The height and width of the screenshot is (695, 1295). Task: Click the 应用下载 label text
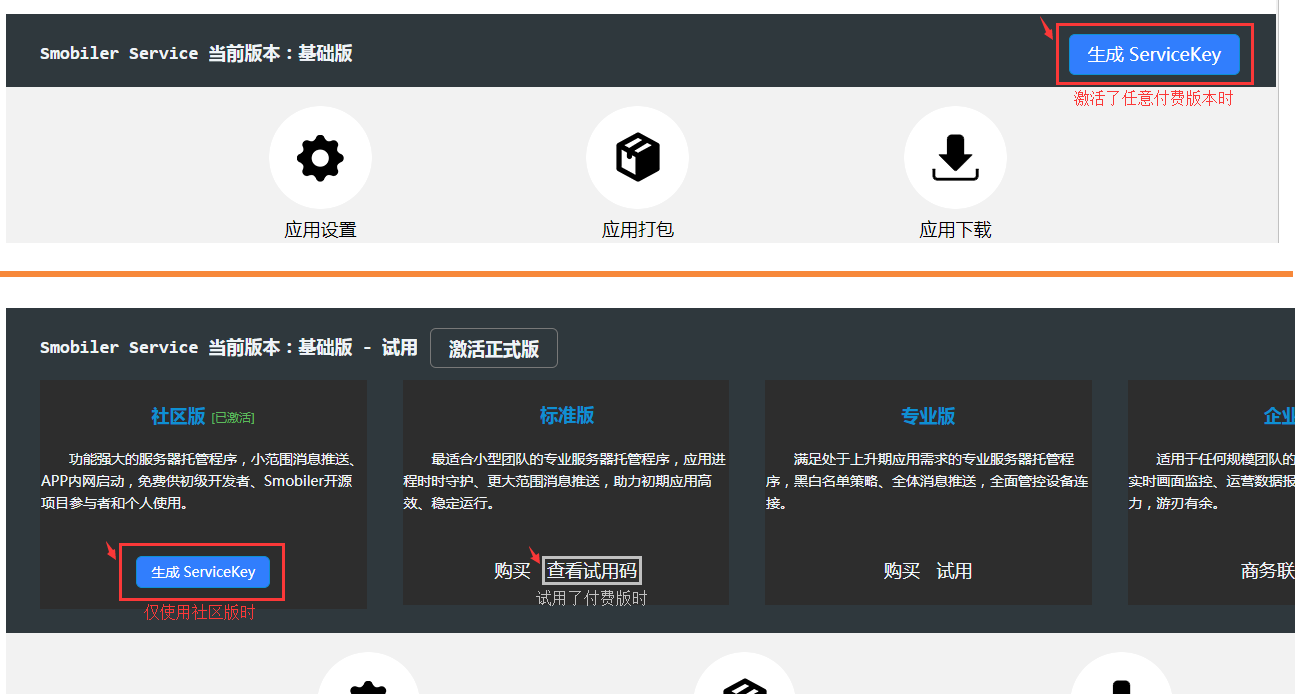(x=955, y=230)
